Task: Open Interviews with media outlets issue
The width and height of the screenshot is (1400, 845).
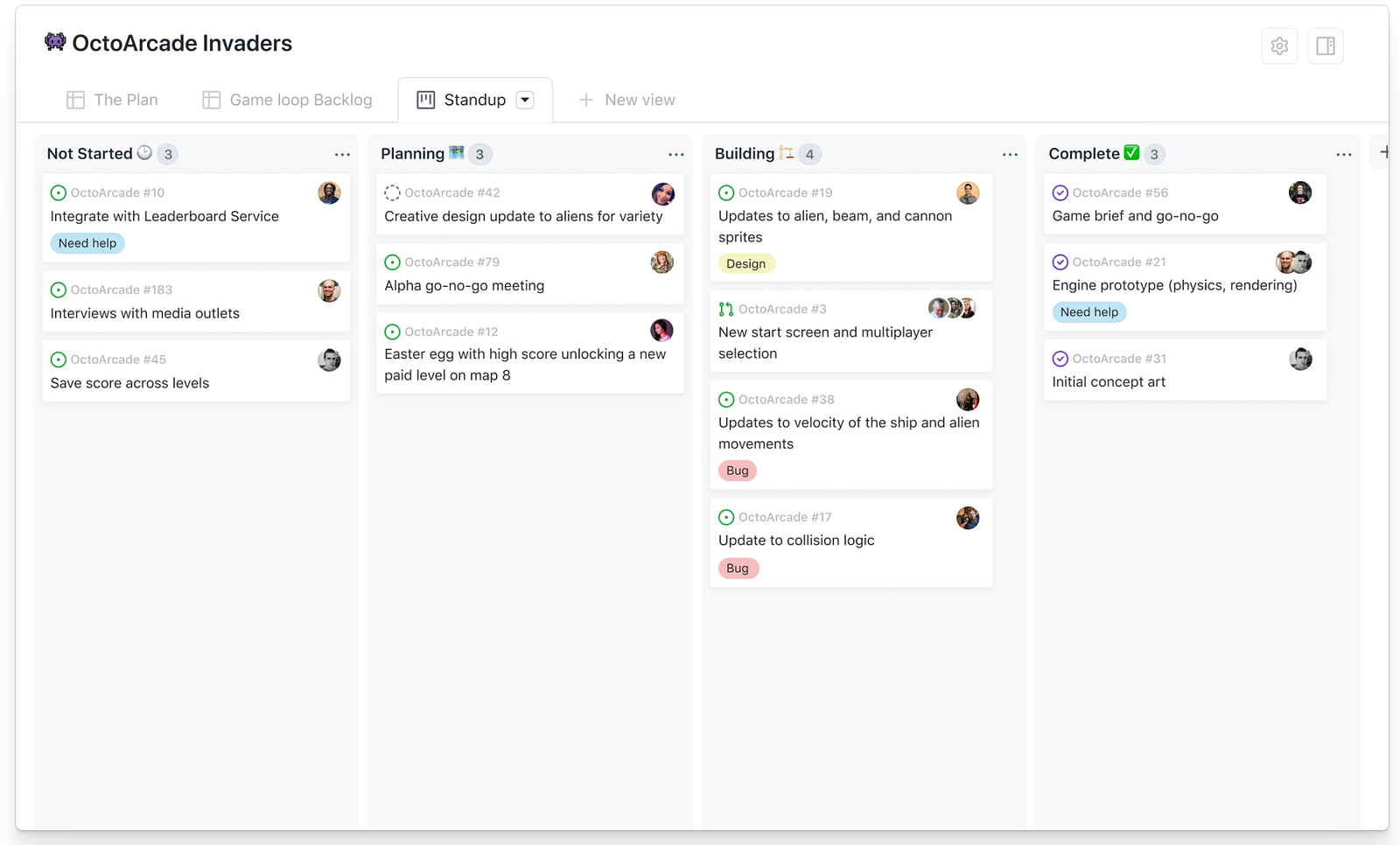Action: pos(145,313)
